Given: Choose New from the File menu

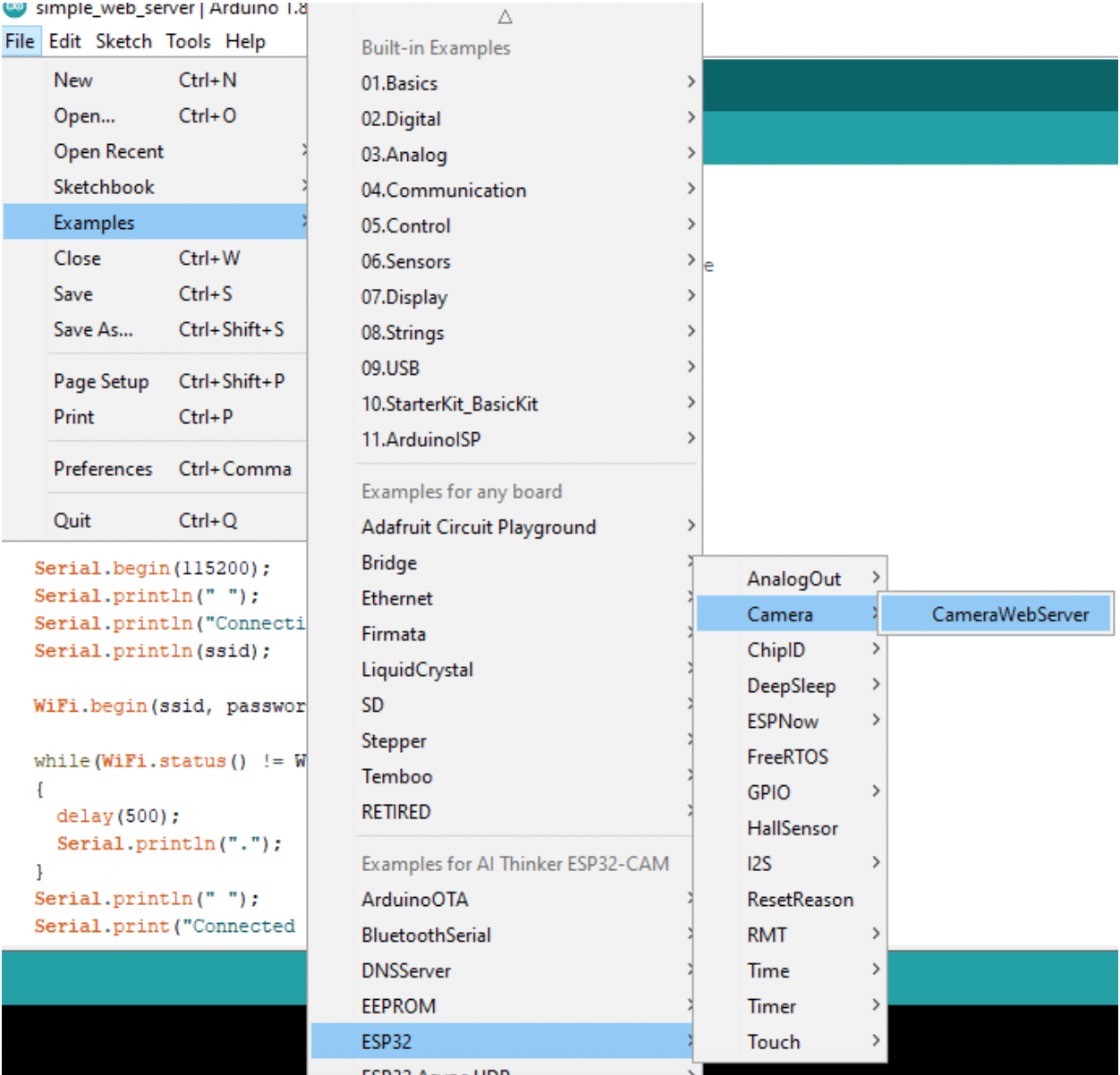Looking at the screenshot, I should (x=155, y=80).
